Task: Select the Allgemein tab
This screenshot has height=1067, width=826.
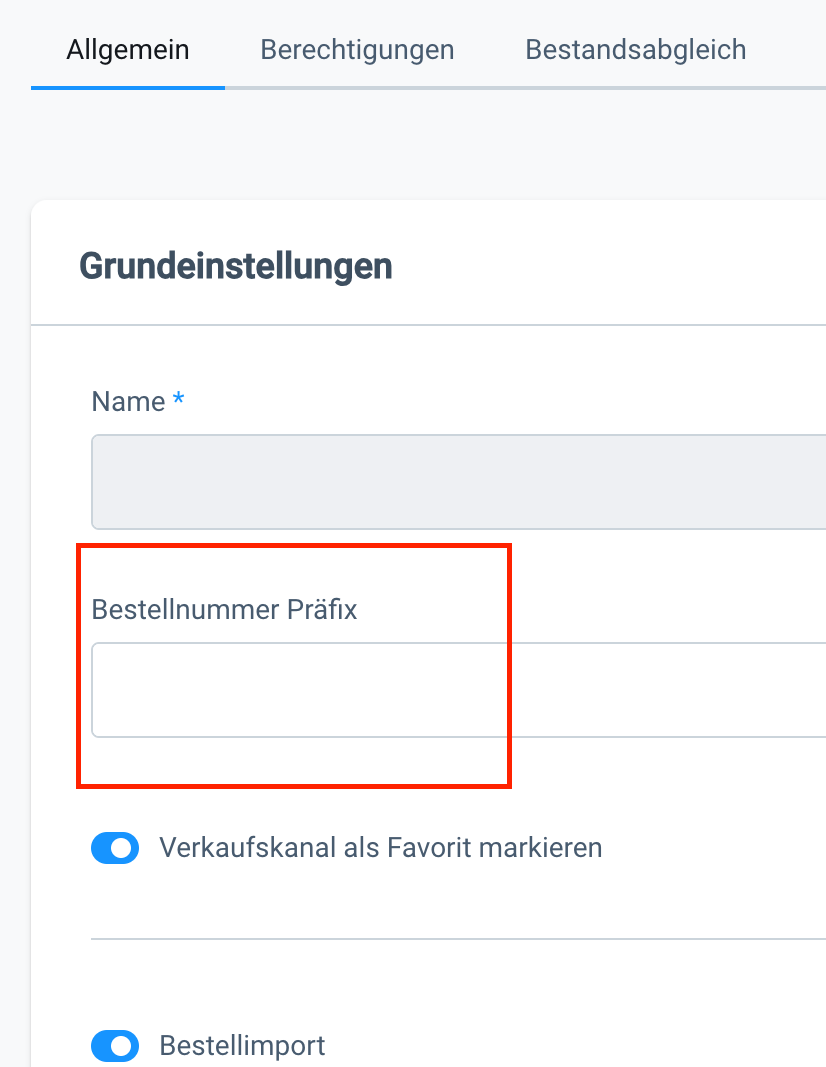Action: pos(128,49)
